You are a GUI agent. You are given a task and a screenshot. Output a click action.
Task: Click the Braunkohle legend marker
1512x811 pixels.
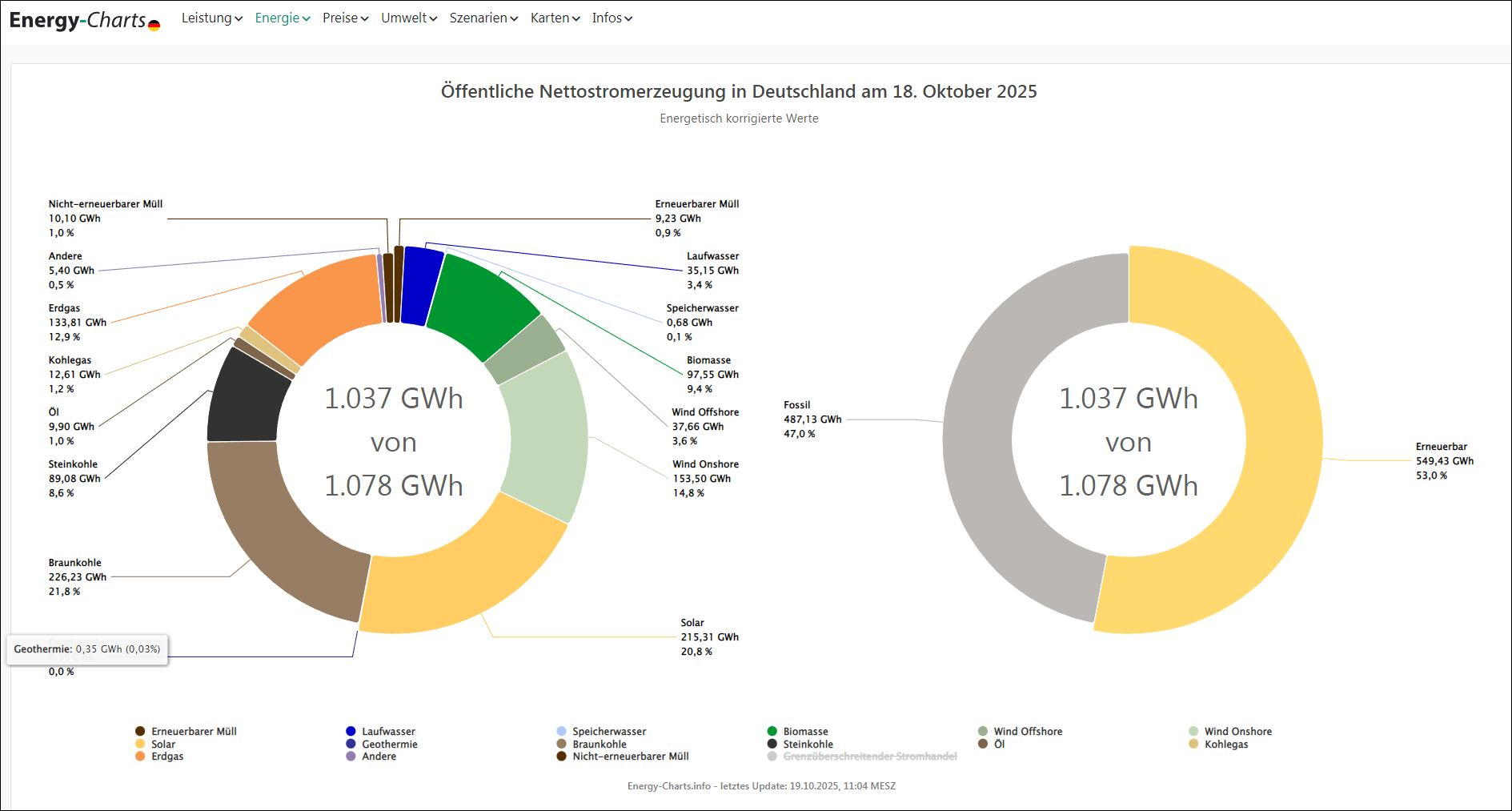tap(562, 744)
